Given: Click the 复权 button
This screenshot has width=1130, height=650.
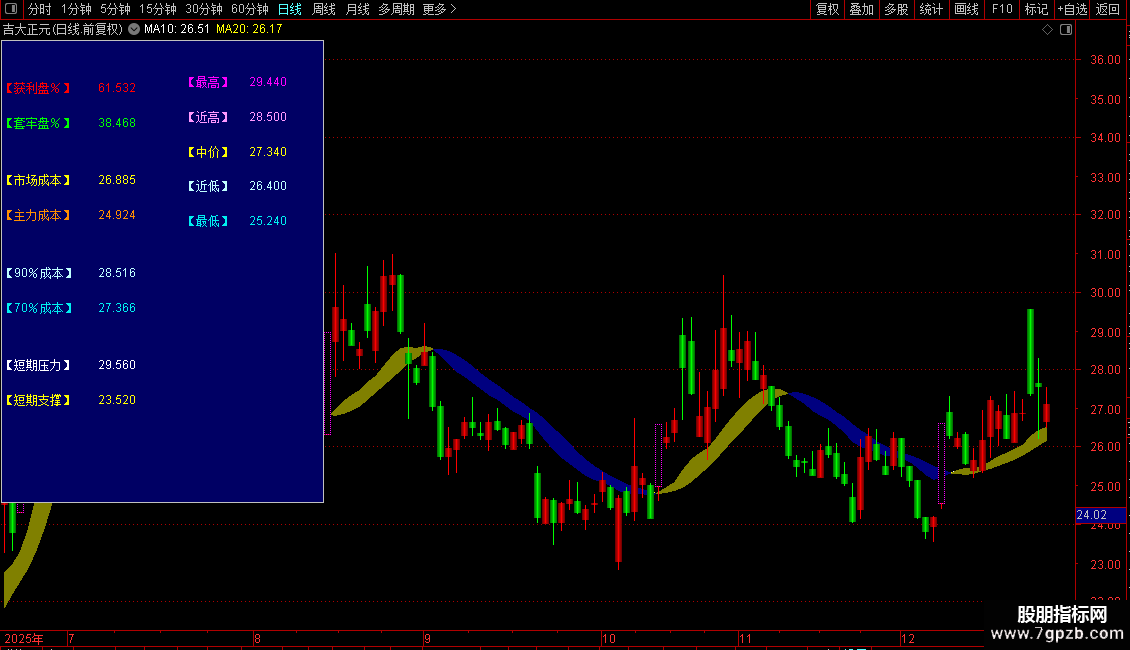Looking at the screenshot, I should tap(827, 9).
